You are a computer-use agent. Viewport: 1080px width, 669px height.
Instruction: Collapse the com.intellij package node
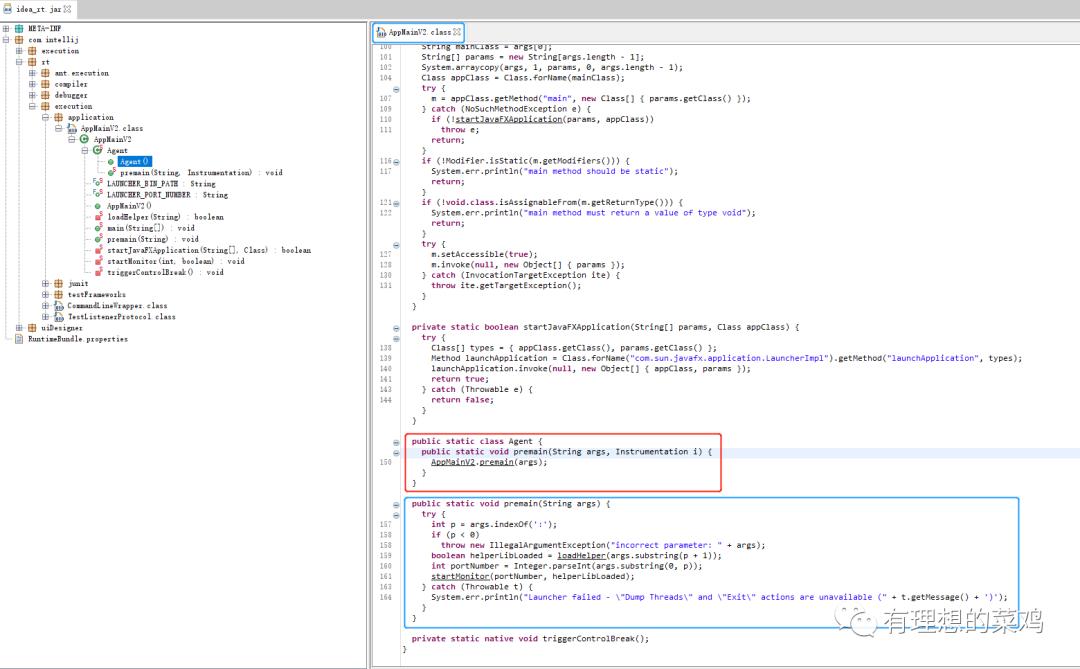tap(6, 40)
